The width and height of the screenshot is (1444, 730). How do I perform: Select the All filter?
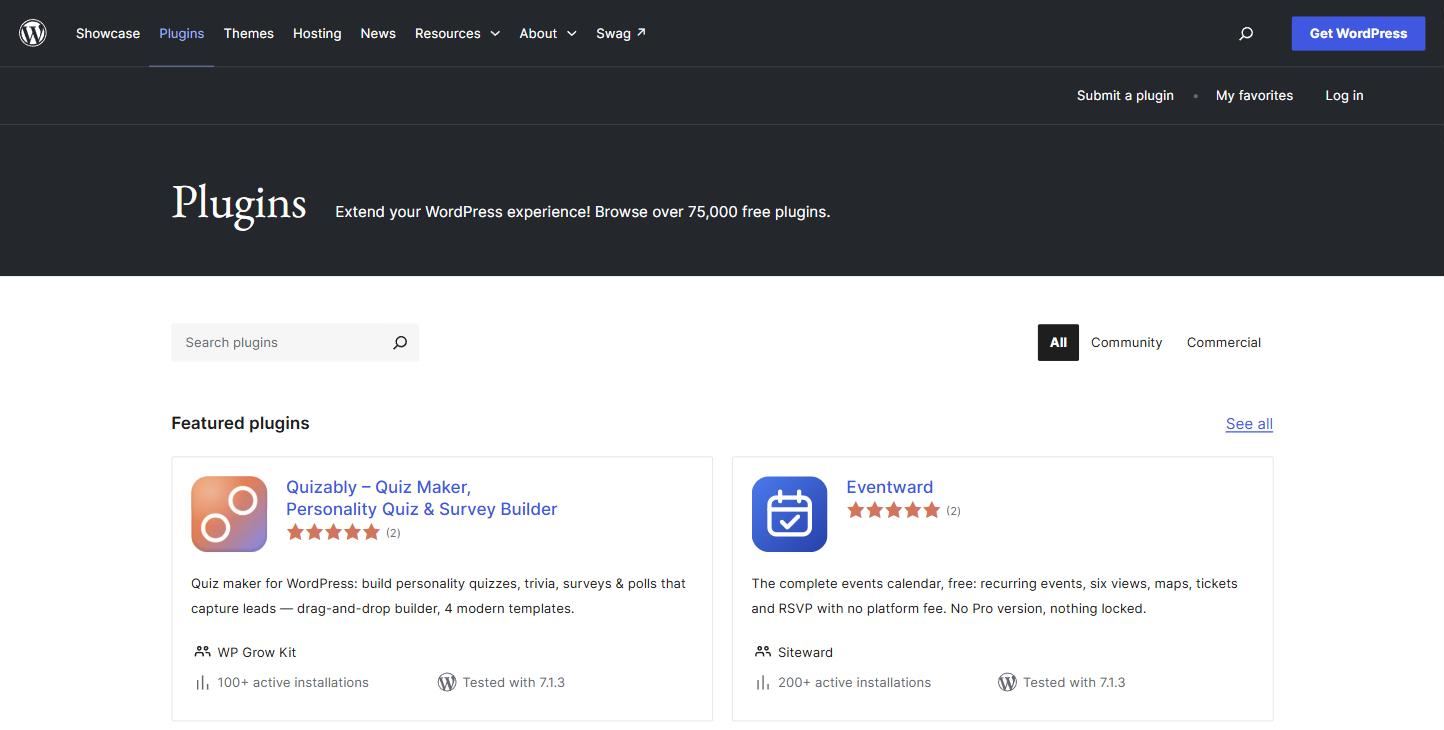point(1058,342)
